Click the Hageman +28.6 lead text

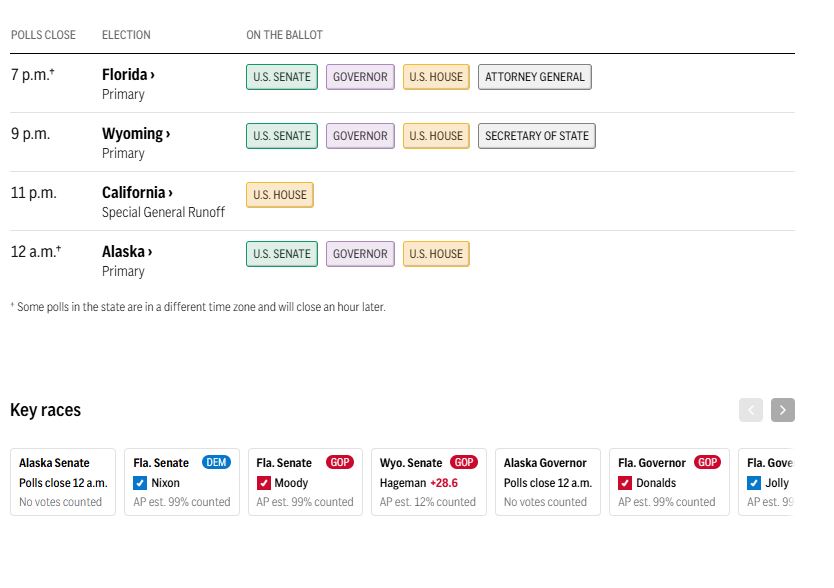pyautogui.click(x=419, y=483)
